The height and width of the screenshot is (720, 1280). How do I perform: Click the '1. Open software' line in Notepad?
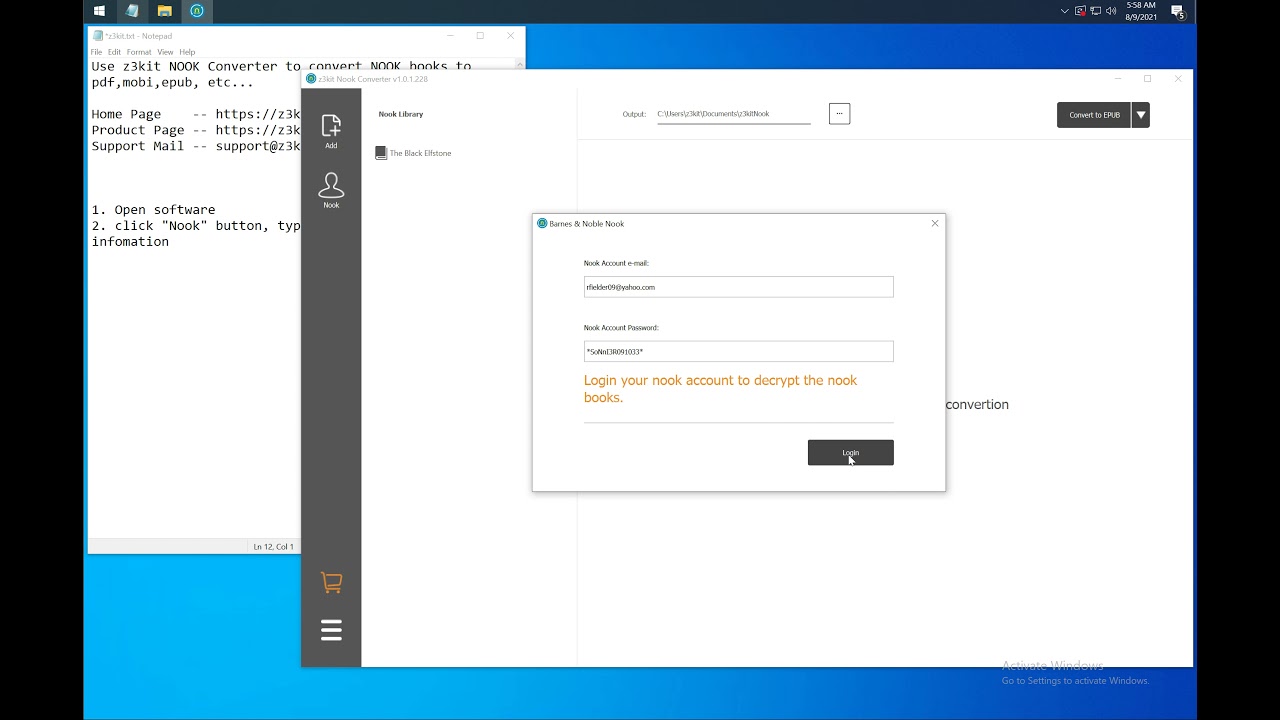153,210
